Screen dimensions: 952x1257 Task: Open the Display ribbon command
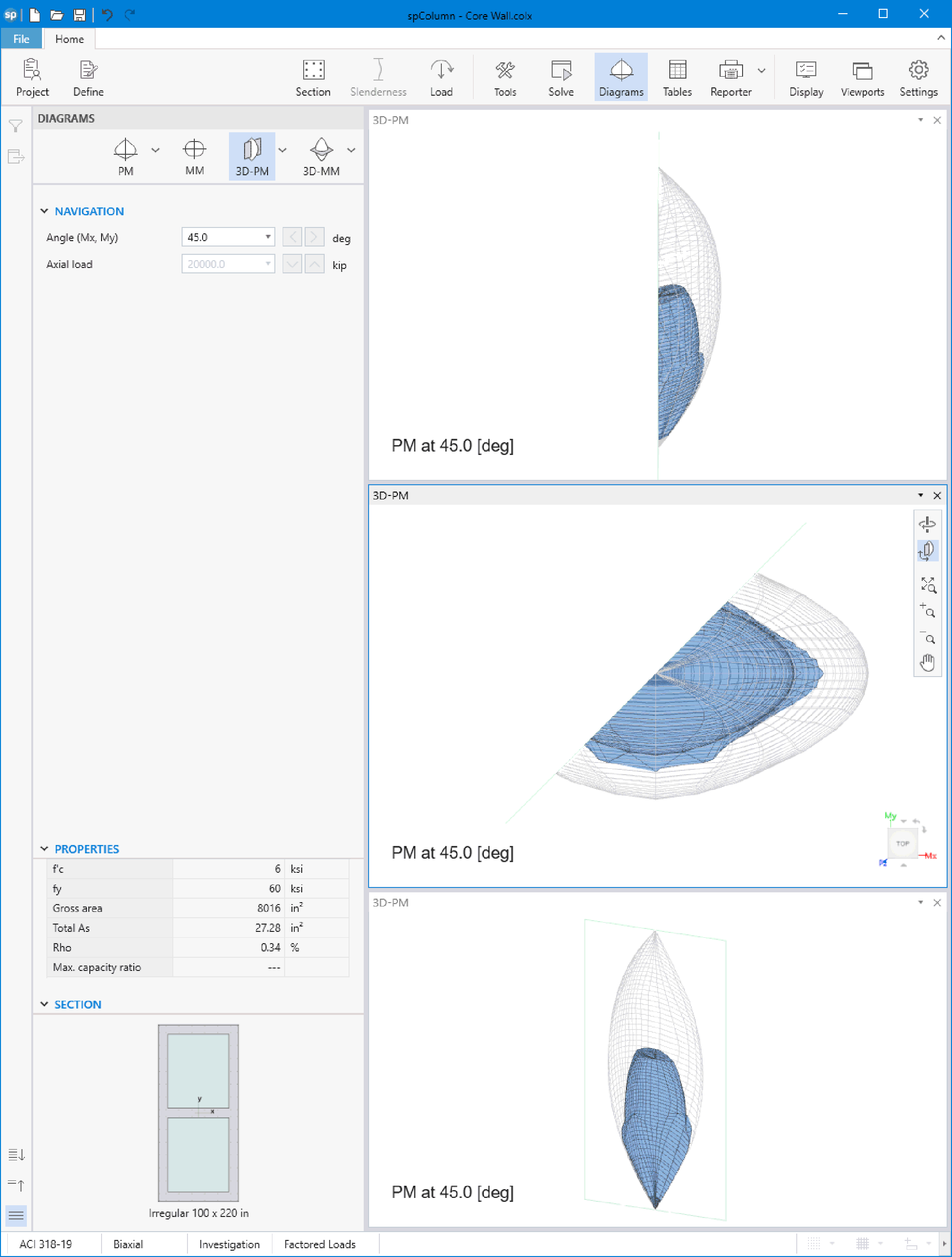(x=806, y=77)
